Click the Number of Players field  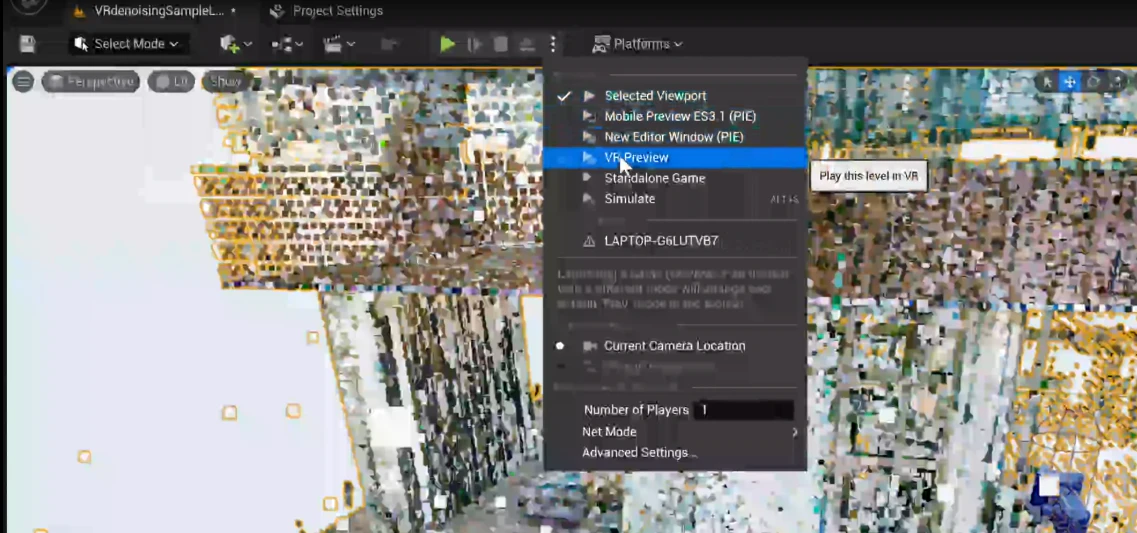point(743,410)
